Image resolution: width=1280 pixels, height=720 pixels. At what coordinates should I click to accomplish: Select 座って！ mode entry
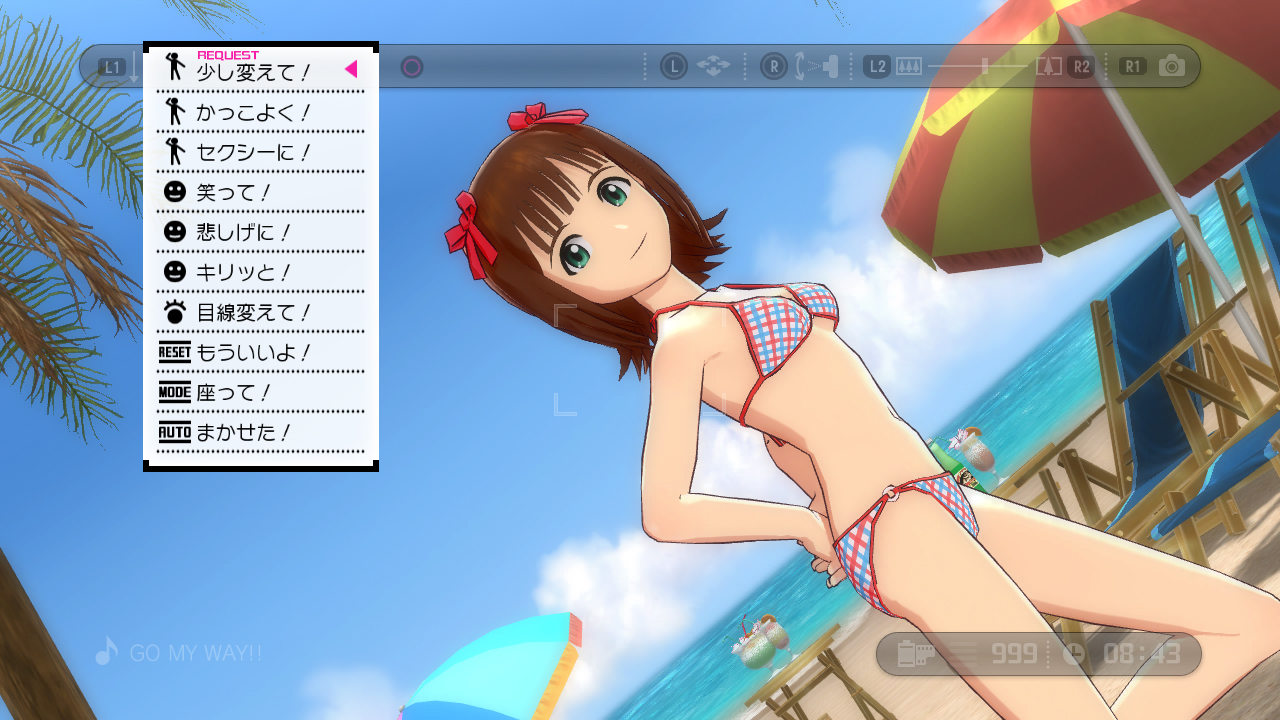tap(260, 392)
